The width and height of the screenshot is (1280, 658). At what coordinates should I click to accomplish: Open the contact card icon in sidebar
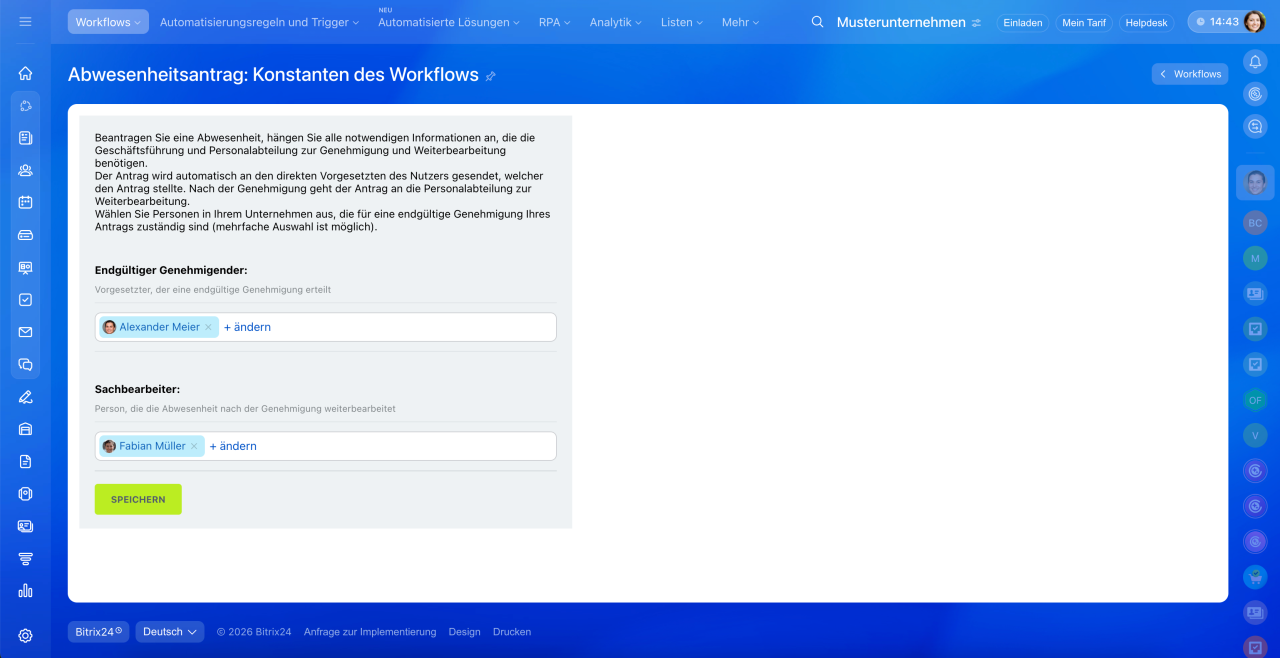coord(25,526)
